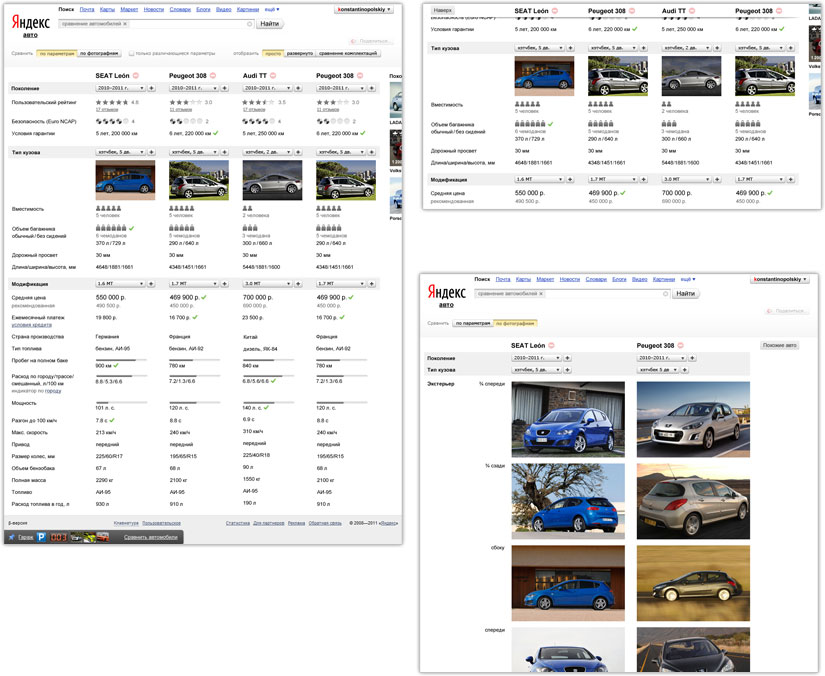Switch comparison mode to "по фотографиям"

click(x=99, y=52)
